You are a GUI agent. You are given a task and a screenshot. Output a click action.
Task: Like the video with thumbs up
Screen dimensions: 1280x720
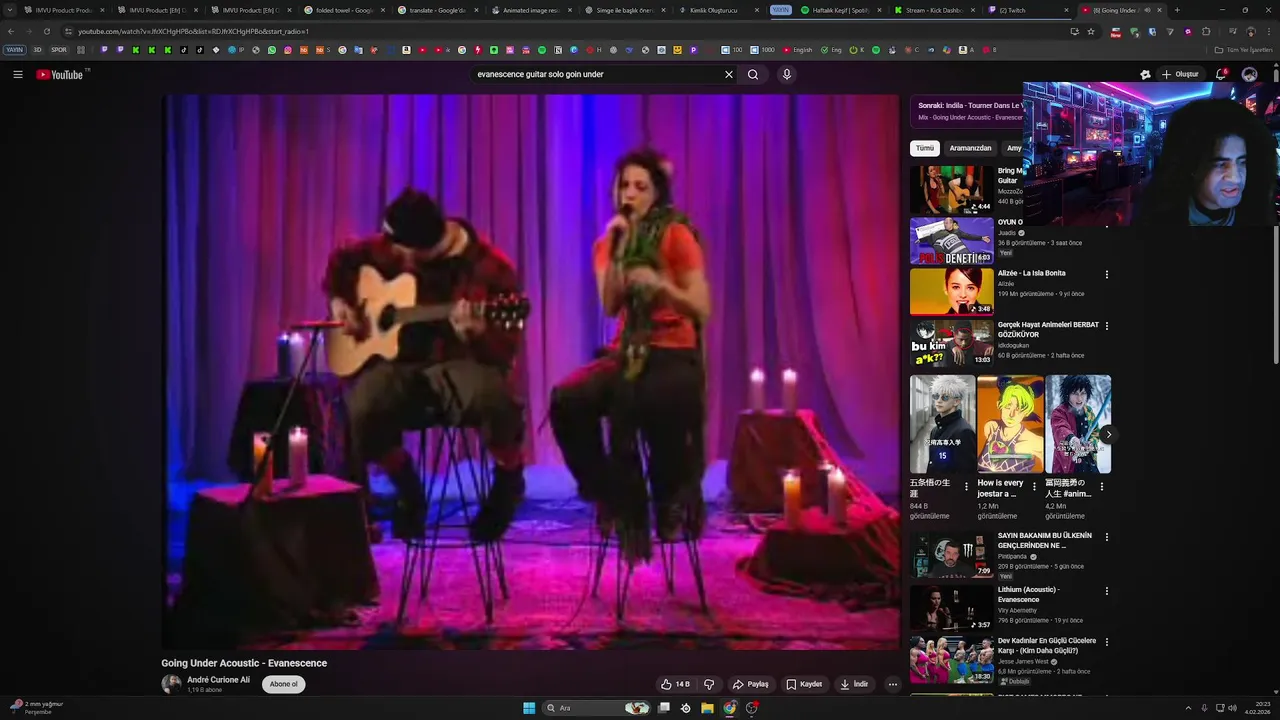point(675,684)
